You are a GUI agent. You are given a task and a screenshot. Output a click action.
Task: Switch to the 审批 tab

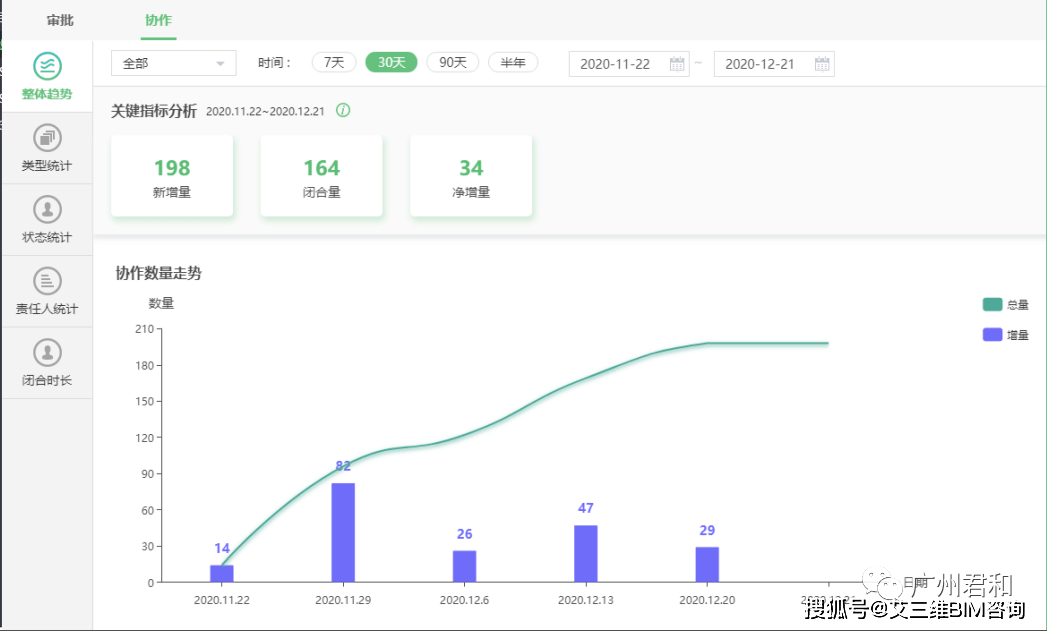(x=60, y=20)
